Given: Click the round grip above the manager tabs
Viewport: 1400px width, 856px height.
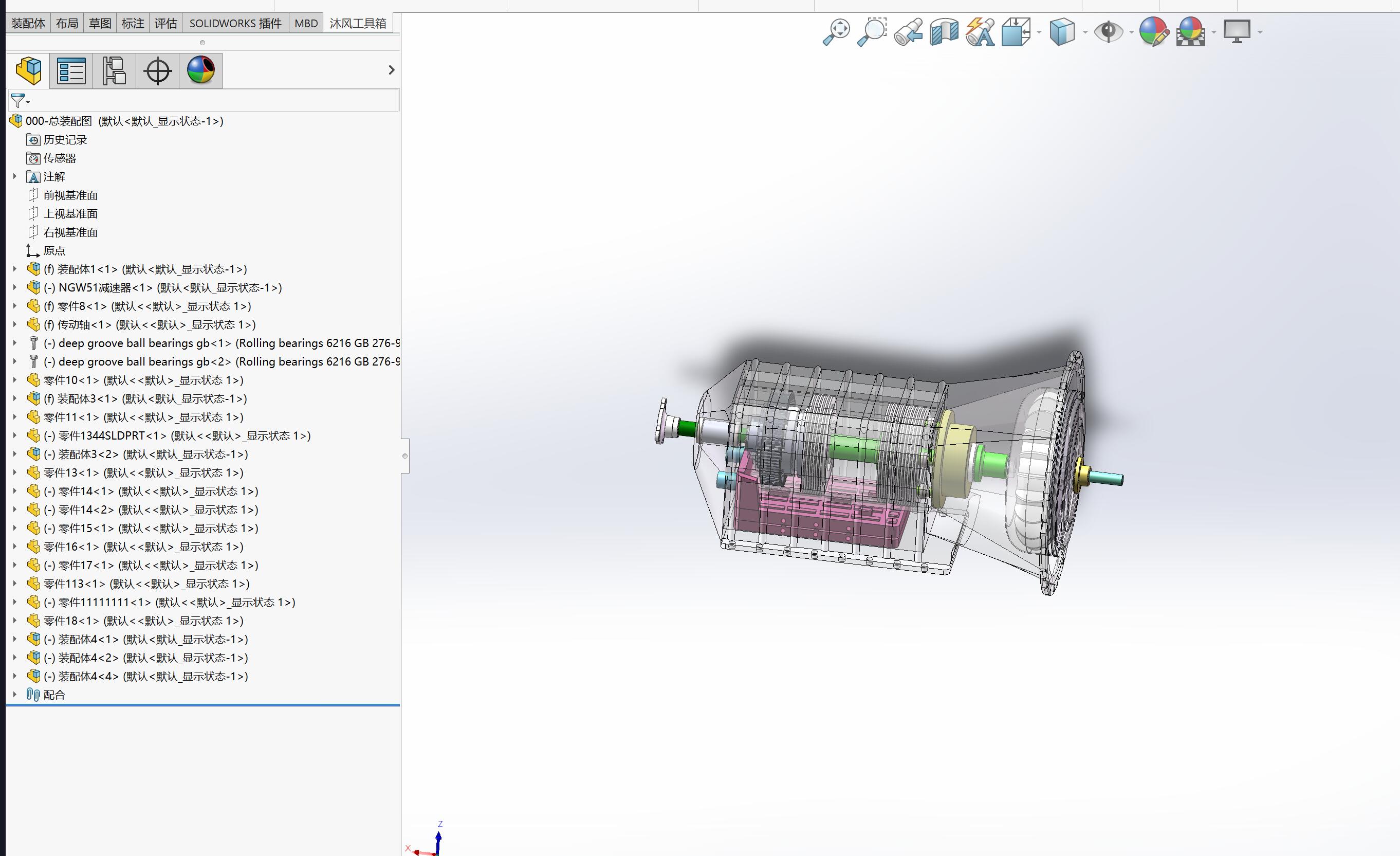Looking at the screenshot, I should (202, 43).
